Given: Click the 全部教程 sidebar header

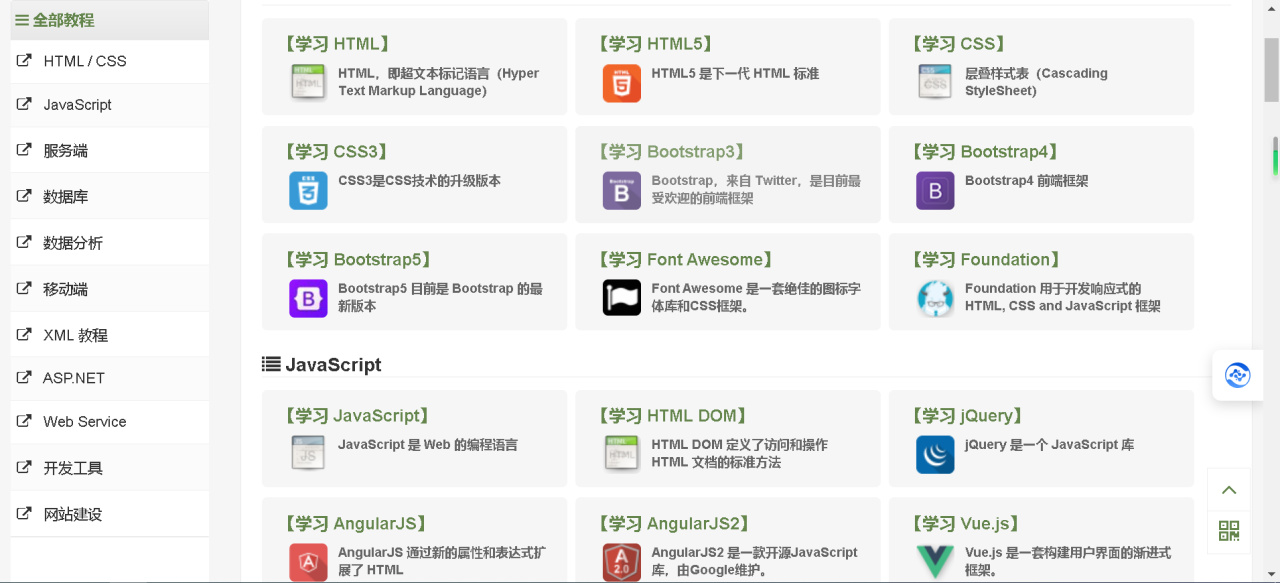Looking at the screenshot, I should [110, 20].
